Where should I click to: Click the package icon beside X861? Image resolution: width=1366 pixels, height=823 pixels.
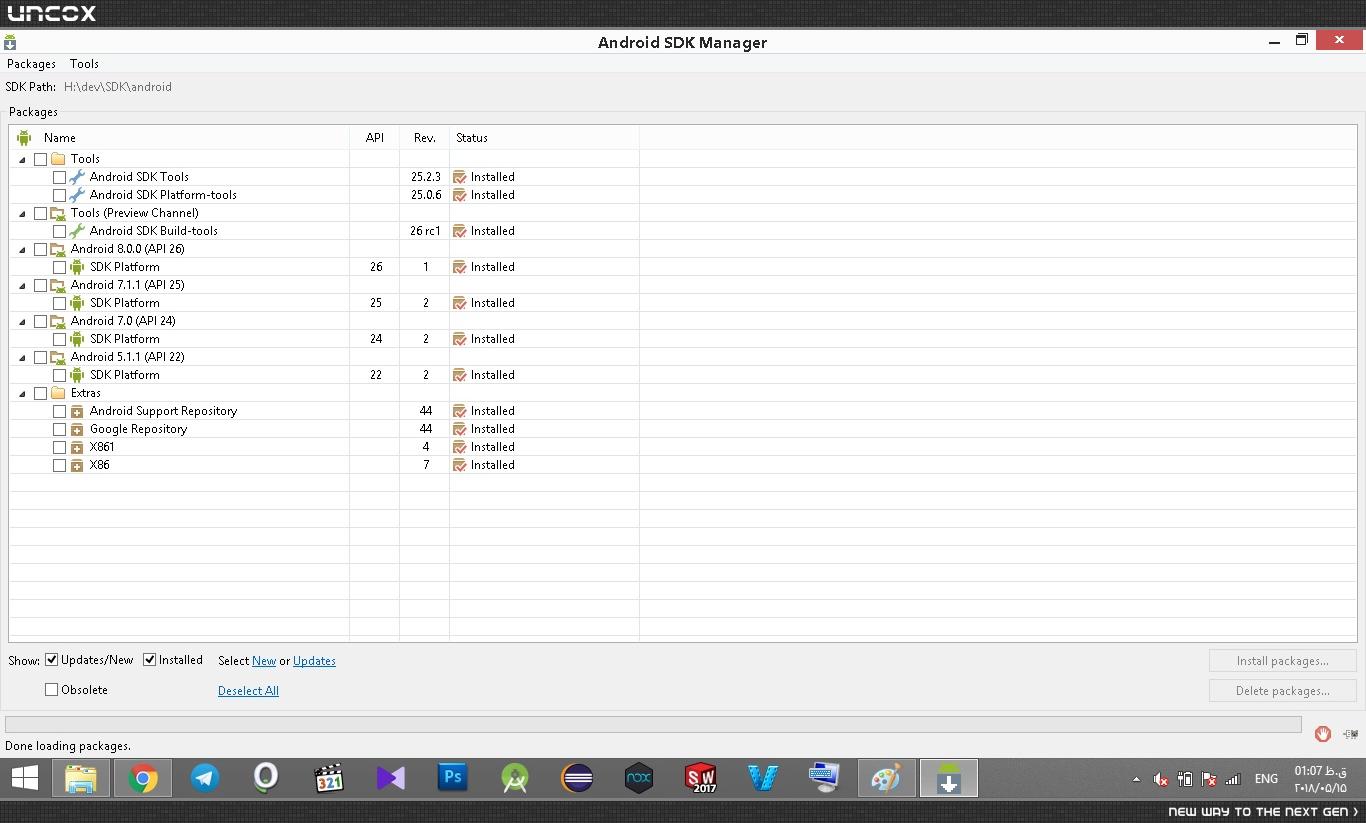[x=77, y=447]
